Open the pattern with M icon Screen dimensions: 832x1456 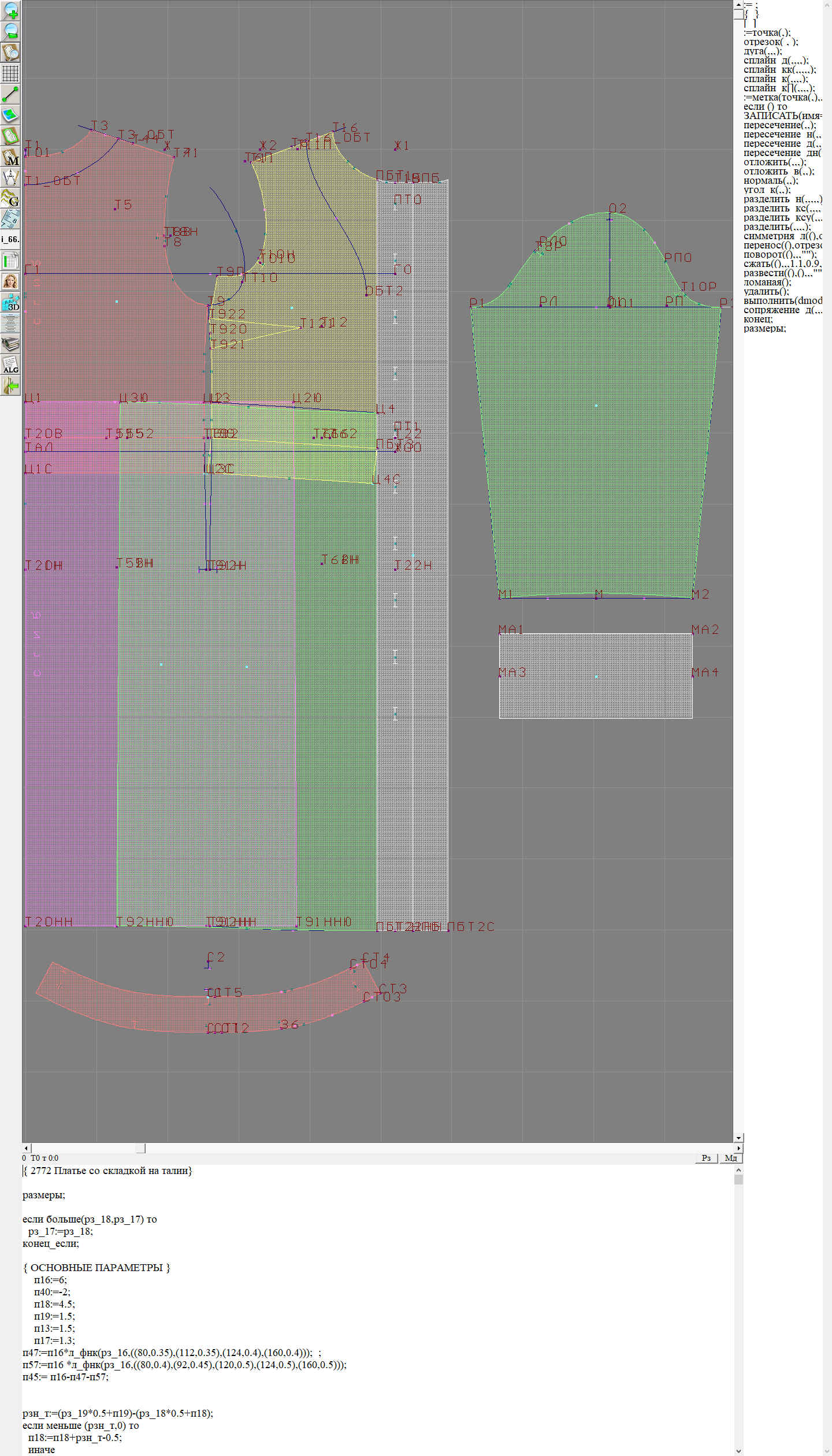(10, 157)
